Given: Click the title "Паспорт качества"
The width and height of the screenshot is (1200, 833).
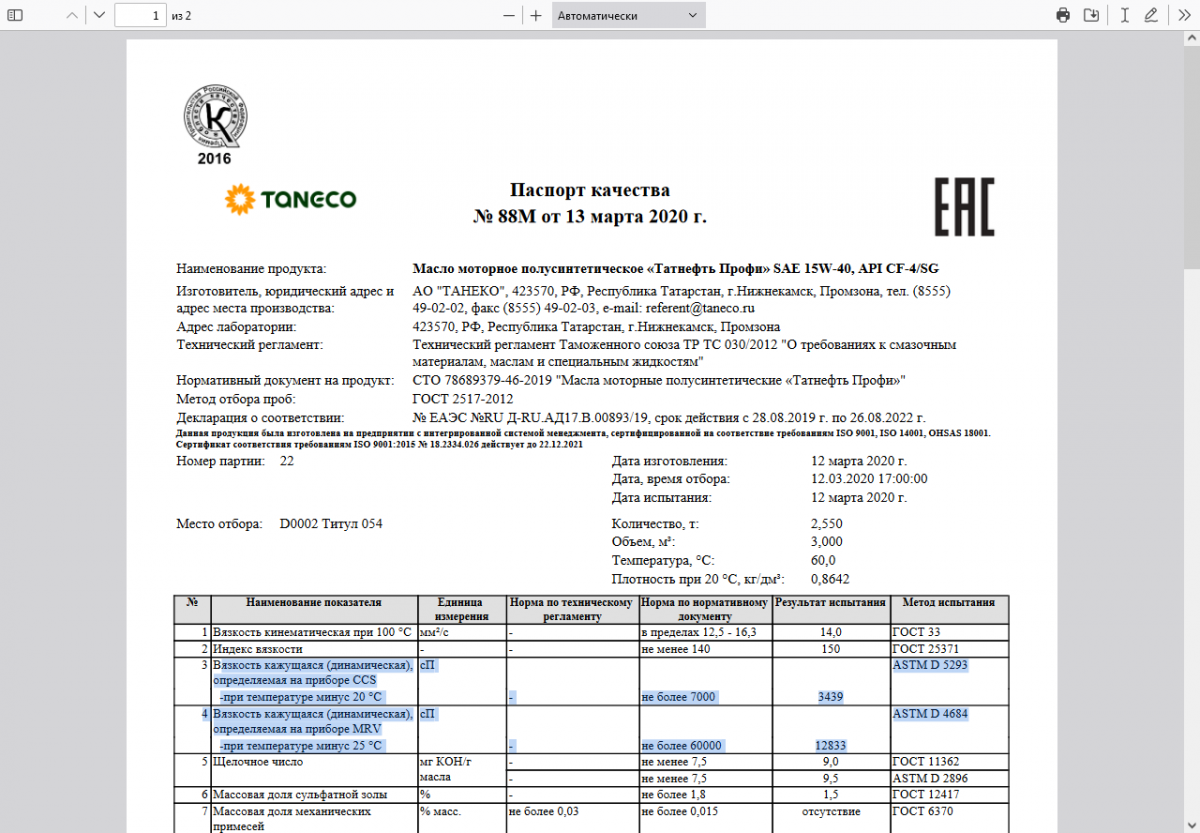Looking at the screenshot, I should pyautogui.click(x=590, y=190).
